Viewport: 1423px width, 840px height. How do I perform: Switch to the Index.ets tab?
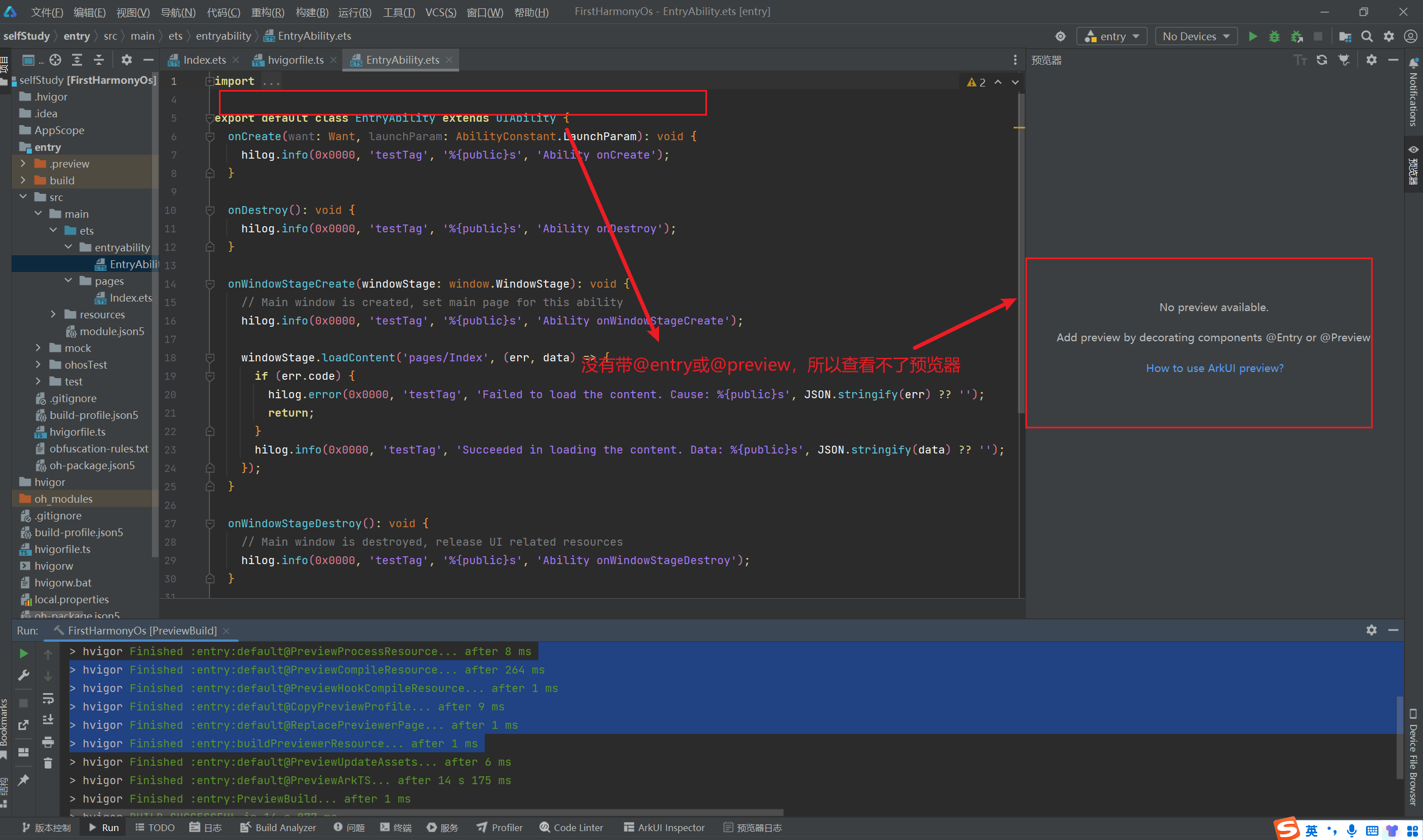(204, 60)
